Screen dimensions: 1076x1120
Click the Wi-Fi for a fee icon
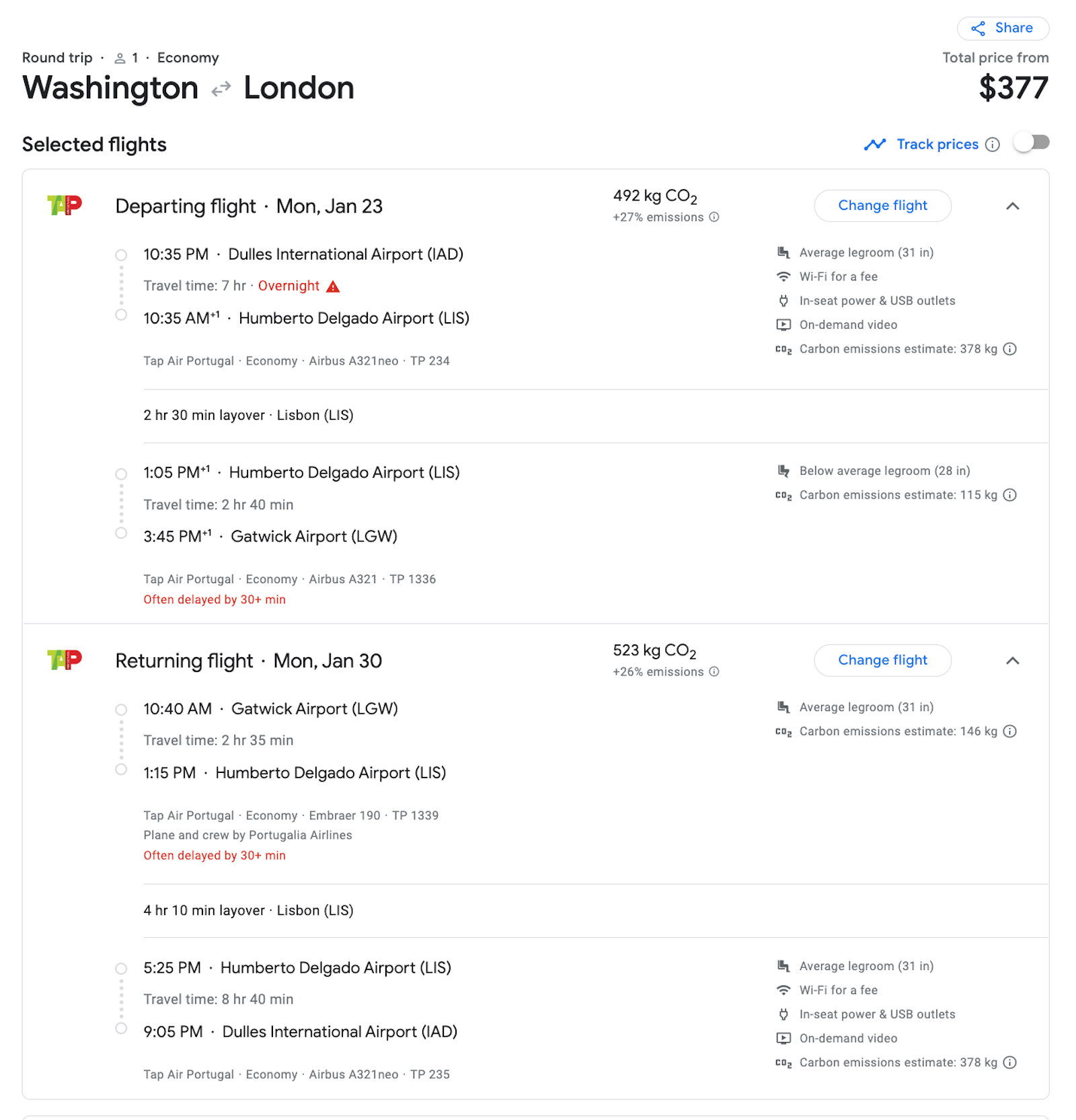783,276
